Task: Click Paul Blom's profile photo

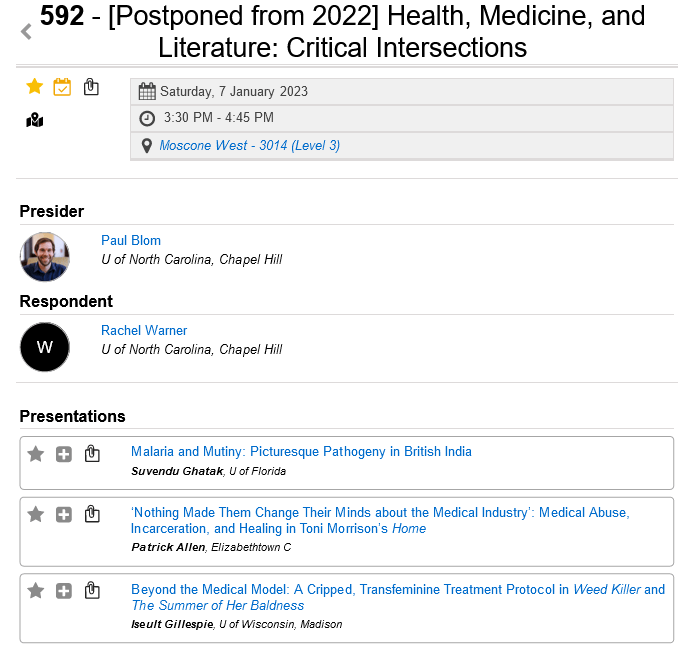Action: pos(45,257)
